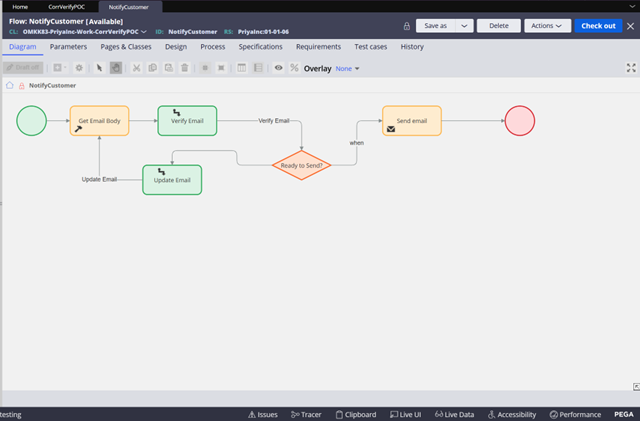Image resolution: width=640 pixels, height=421 pixels.
Task: Click the lock icon near Save as
Action: click(407, 26)
